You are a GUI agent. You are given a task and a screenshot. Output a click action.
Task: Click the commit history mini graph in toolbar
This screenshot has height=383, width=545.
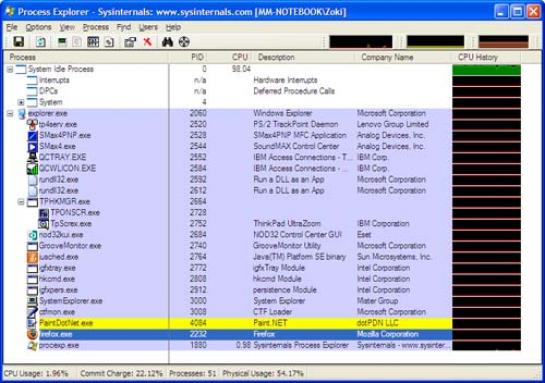pyautogui.click(x=436, y=42)
